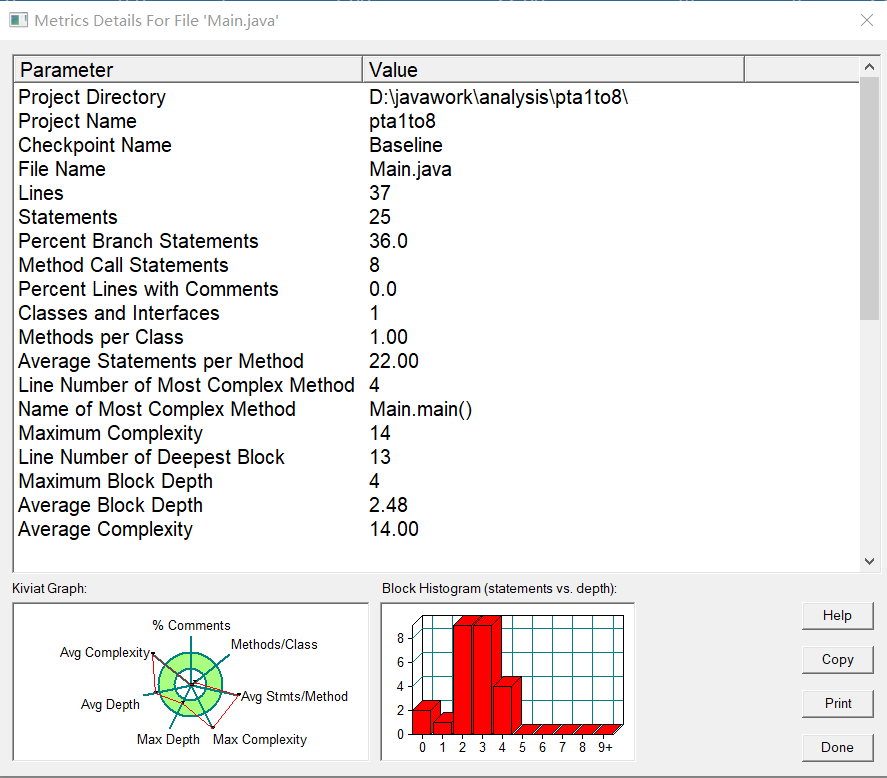
Task: Print the metrics details
Action: pos(837,703)
